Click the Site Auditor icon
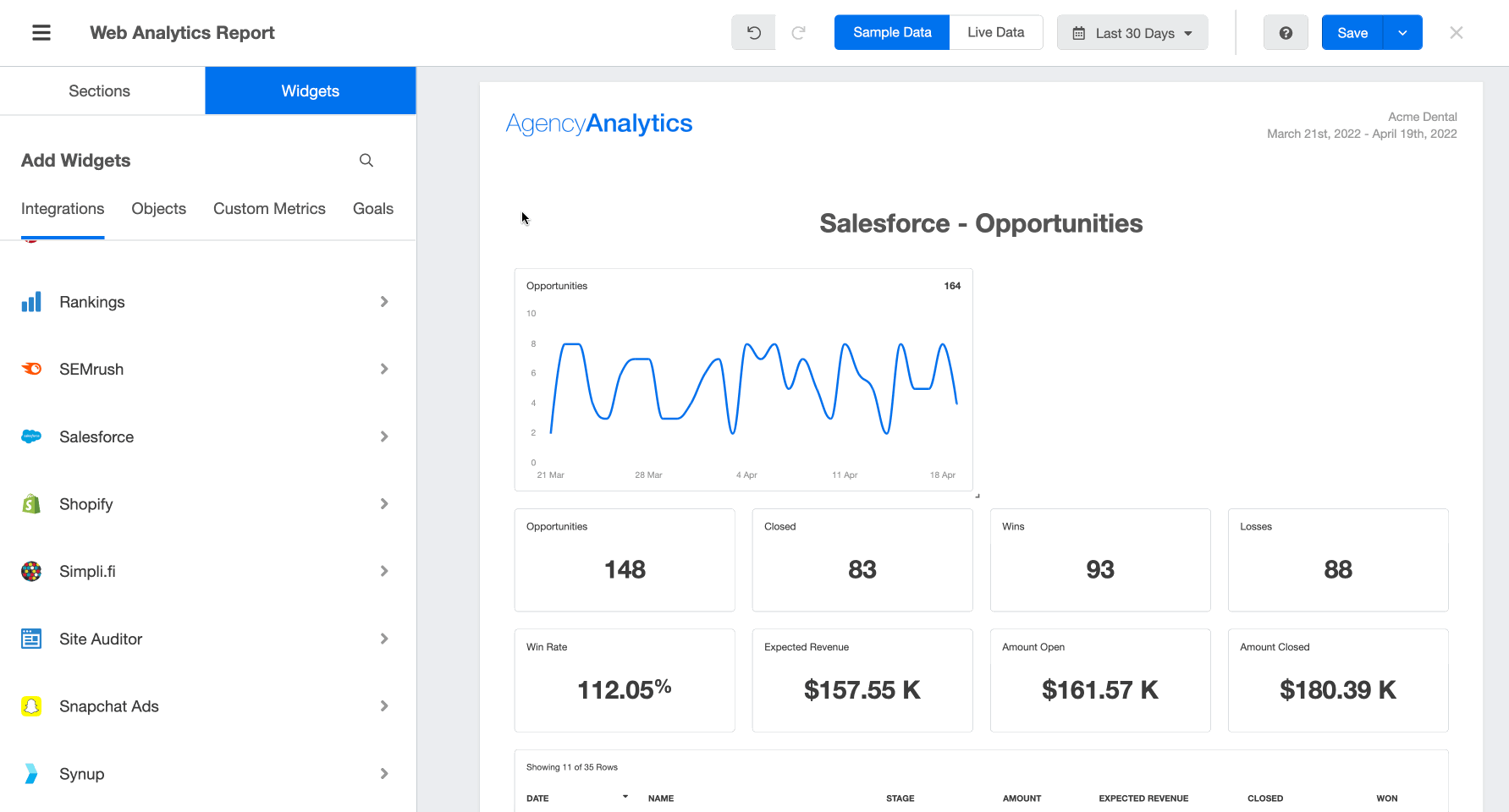 [31, 639]
